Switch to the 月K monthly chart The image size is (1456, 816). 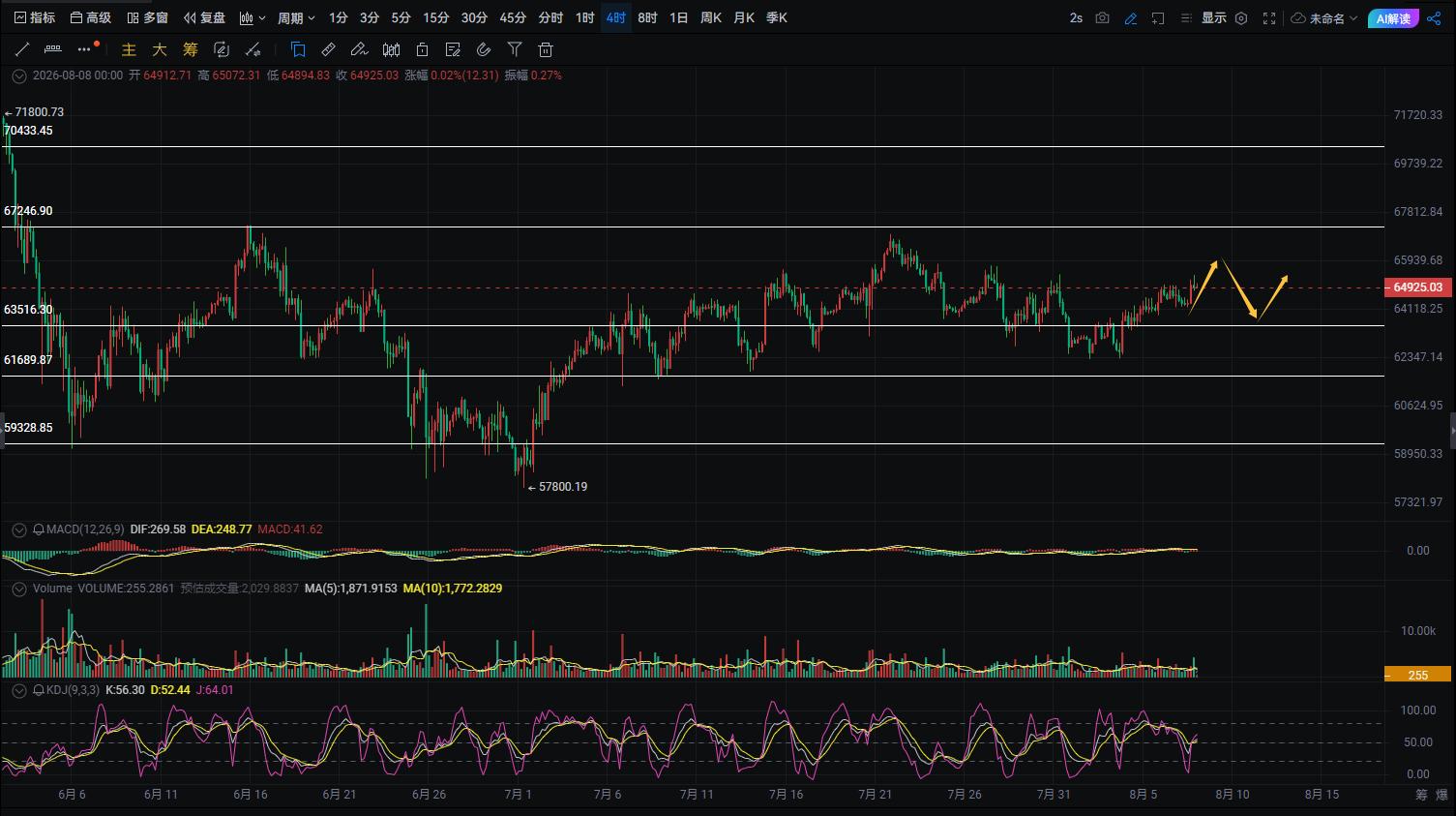tap(744, 17)
